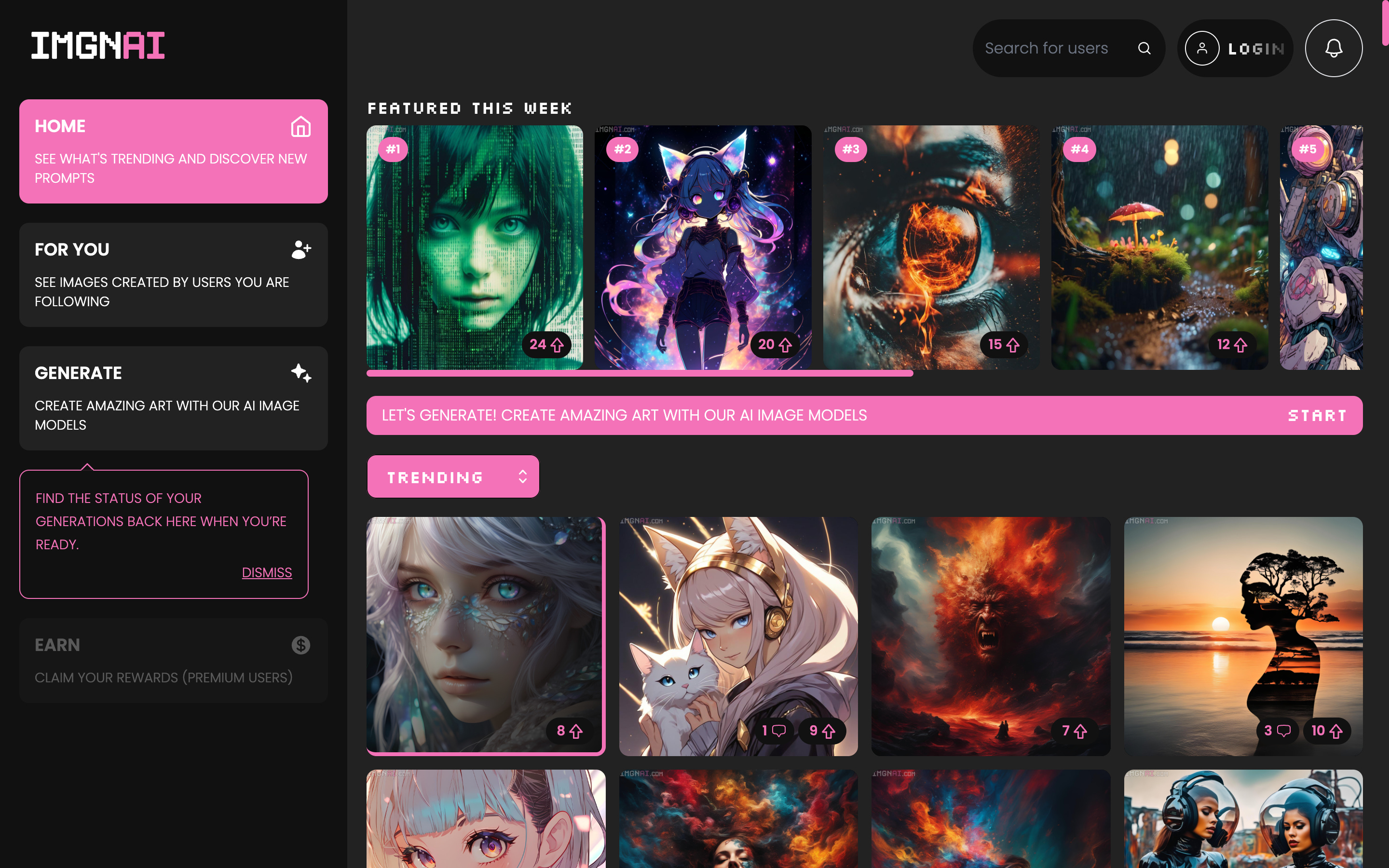
Task: Open the dark nebula face image
Action: point(738,819)
